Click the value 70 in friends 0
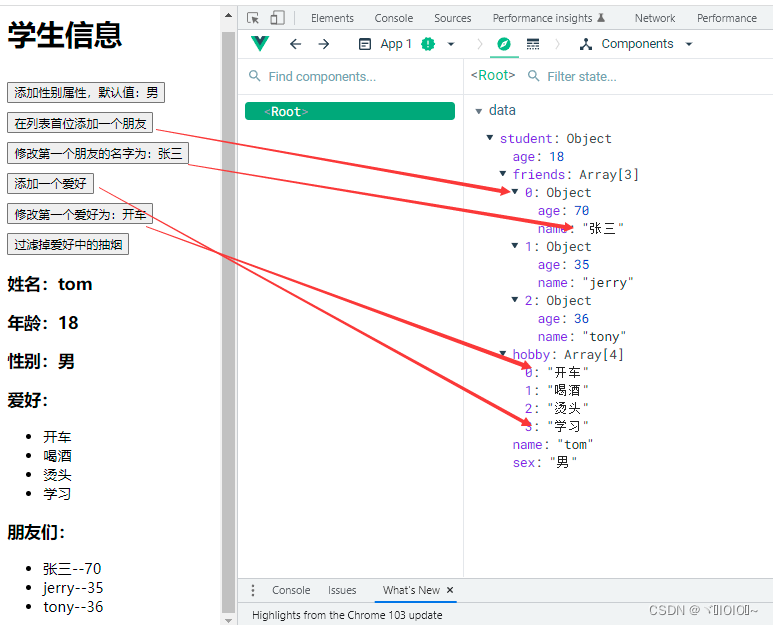This screenshot has height=625, width=773. click(582, 210)
